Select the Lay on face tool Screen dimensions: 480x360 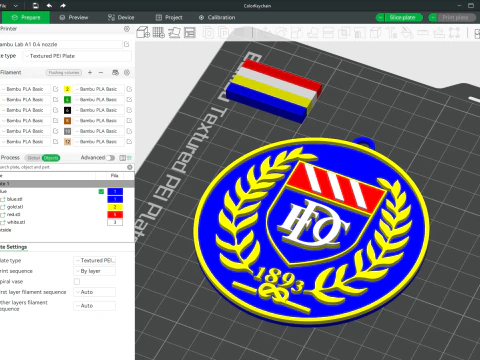(313, 33)
